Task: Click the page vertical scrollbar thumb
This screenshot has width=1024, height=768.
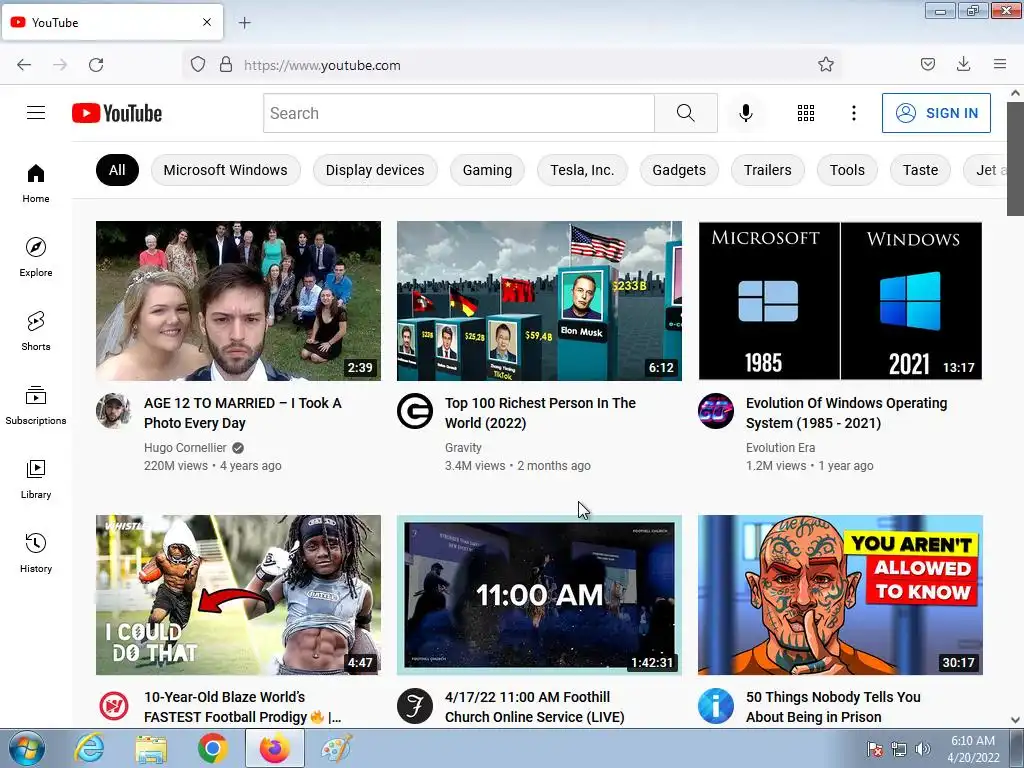Action: coord(1015,159)
